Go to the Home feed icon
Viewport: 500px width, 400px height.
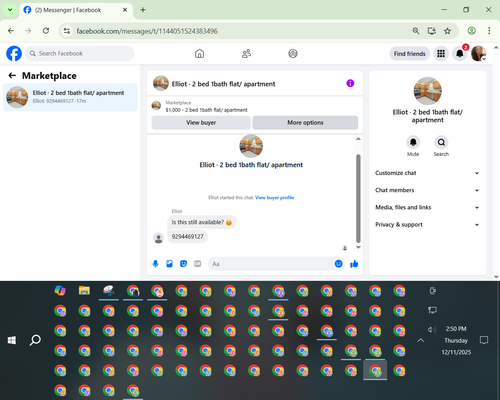pos(199,53)
